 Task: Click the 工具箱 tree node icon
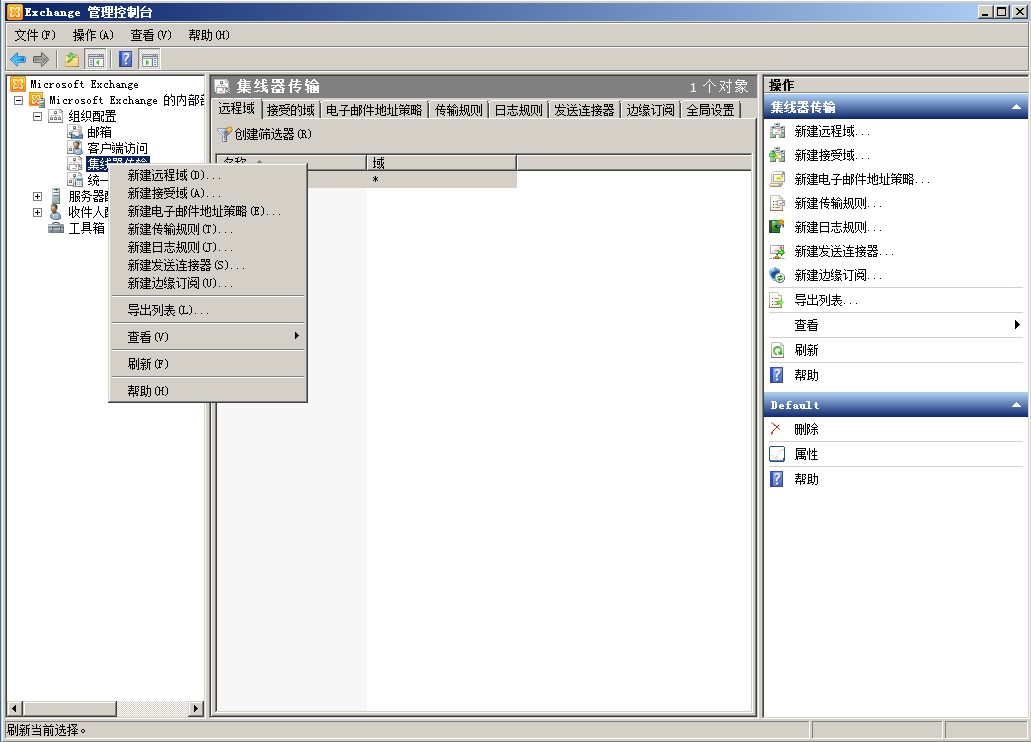pyautogui.click(x=57, y=228)
